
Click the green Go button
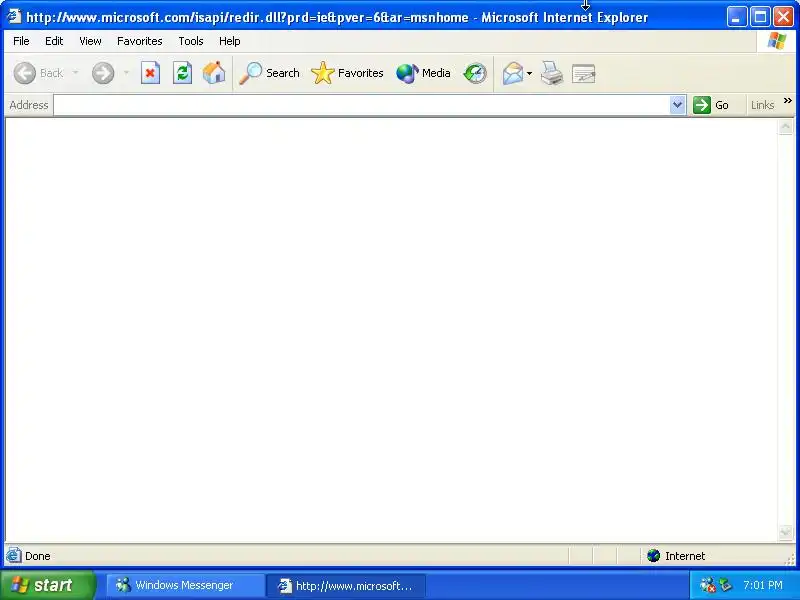(x=712, y=105)
